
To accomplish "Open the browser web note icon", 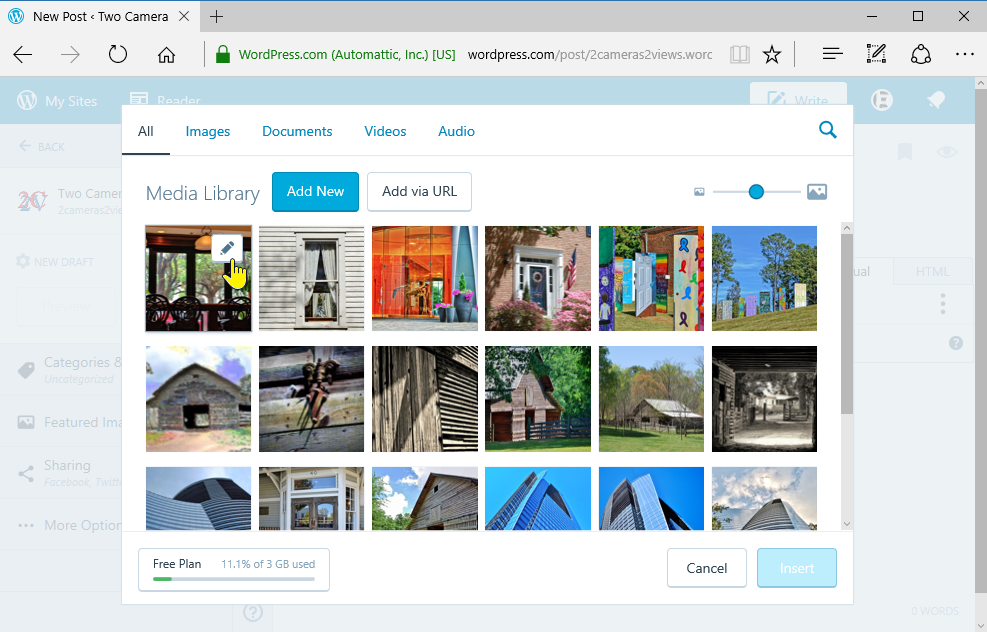I will 876,55.
